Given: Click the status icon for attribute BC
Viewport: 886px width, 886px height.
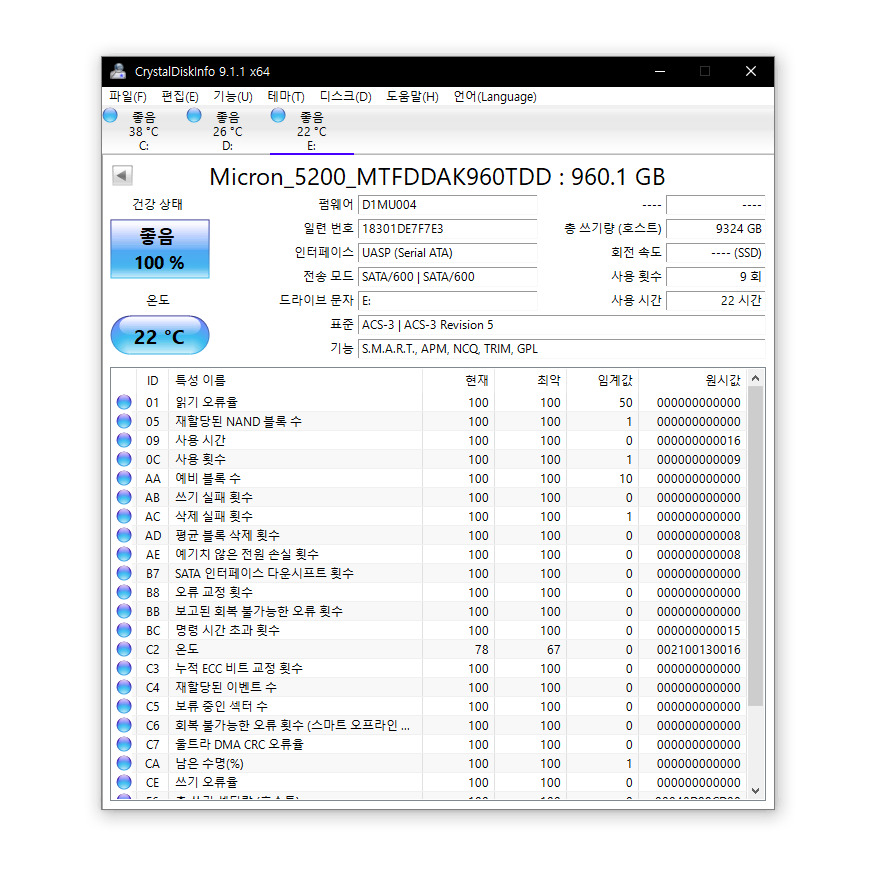Looking at the screenshot, I should click(124, 630).
